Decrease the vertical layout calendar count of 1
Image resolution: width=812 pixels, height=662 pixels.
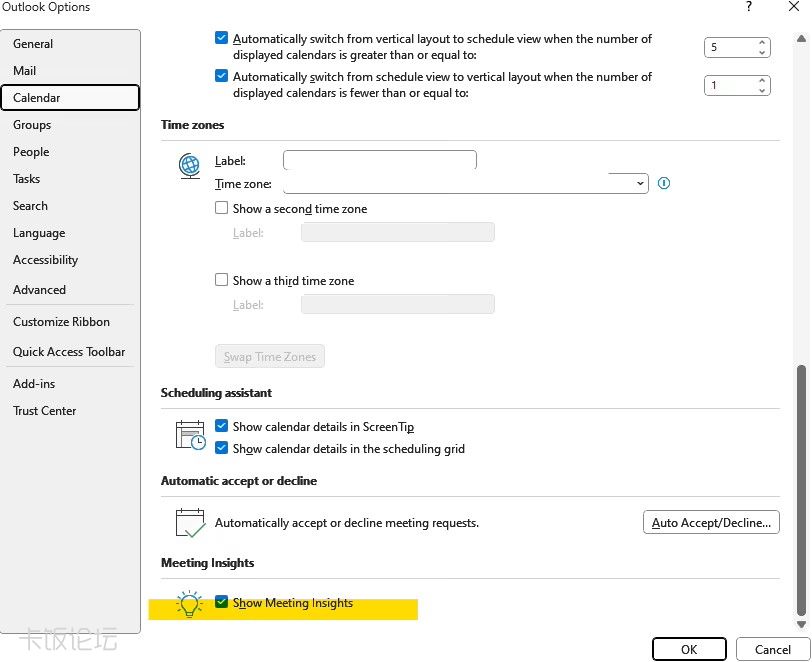pos(762,90)
